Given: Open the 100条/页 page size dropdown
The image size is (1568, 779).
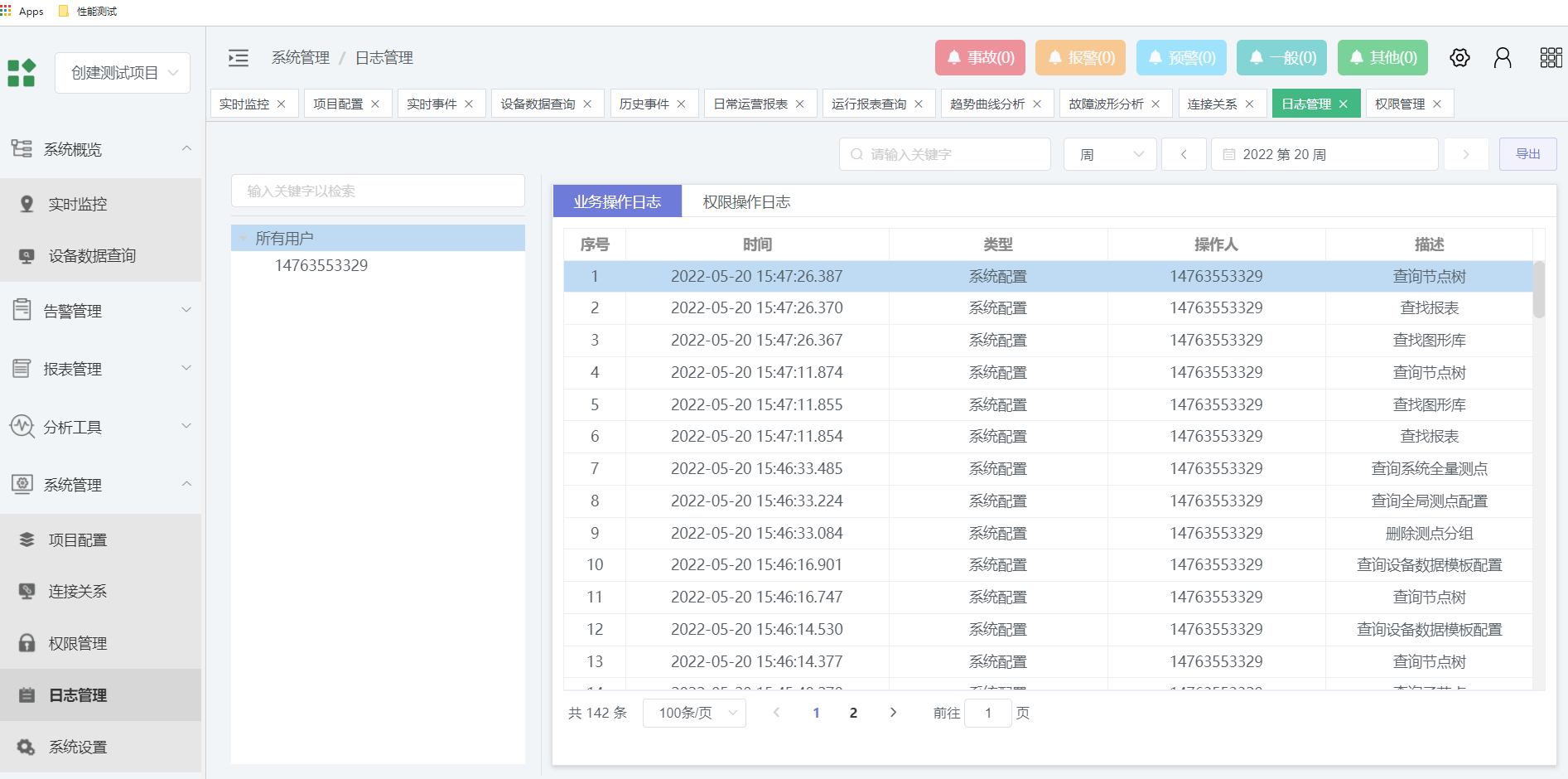Looking at the screenshot, I should [694, 713].
